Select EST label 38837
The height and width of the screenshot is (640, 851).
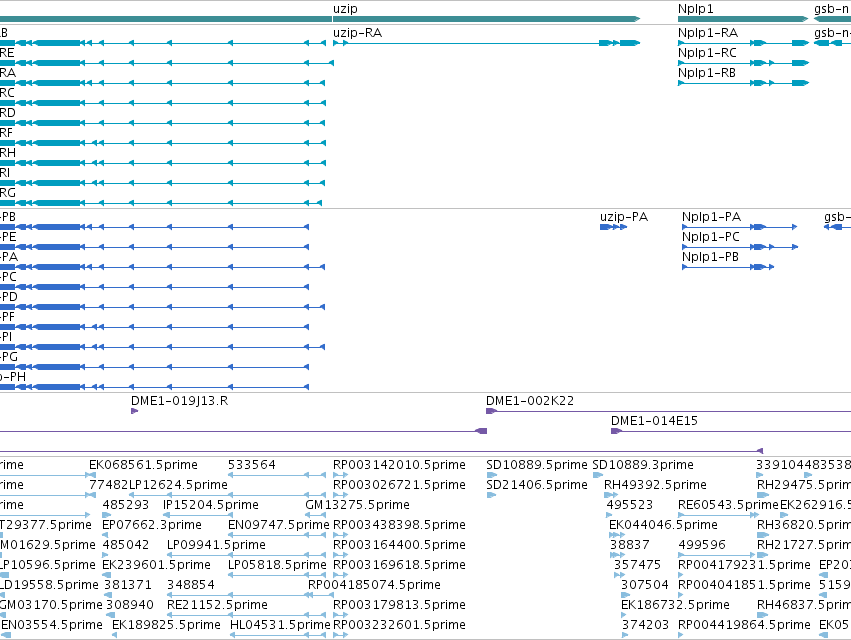[630, 546]
